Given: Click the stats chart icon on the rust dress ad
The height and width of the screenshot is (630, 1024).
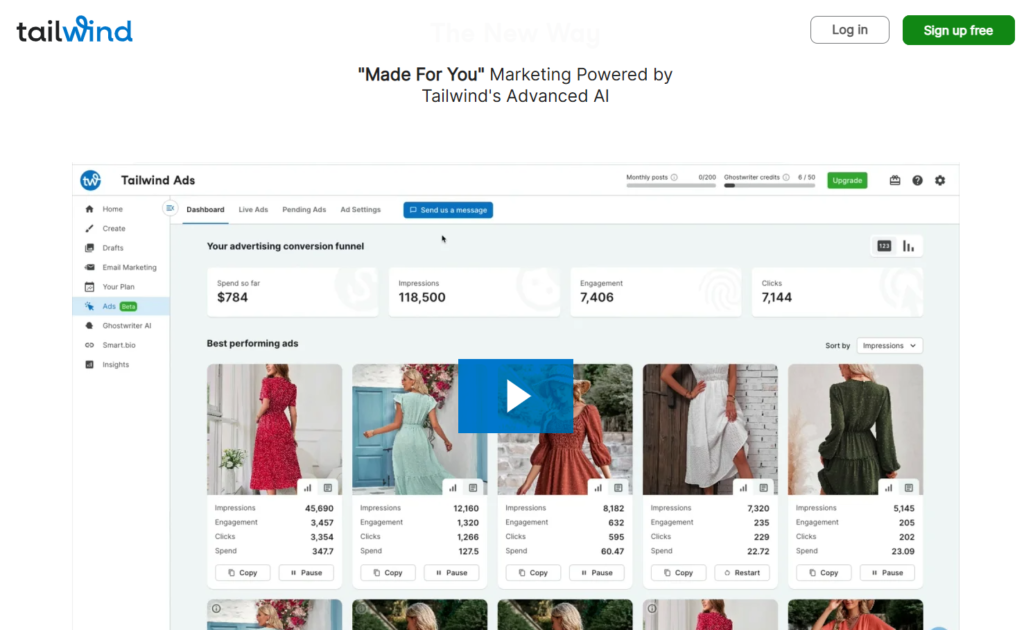Looking at the screenshot, I should 598,488.
